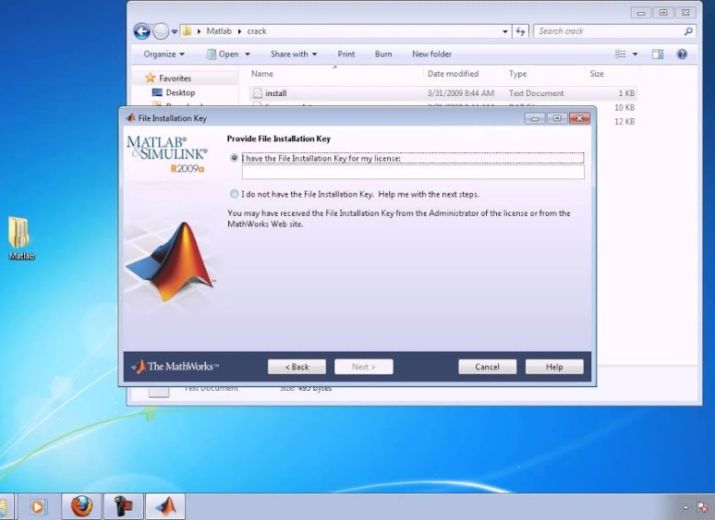The image size is (715, 520).
Task: Select 'I do not have the File Installation Key' option
Action: [234, 194]
